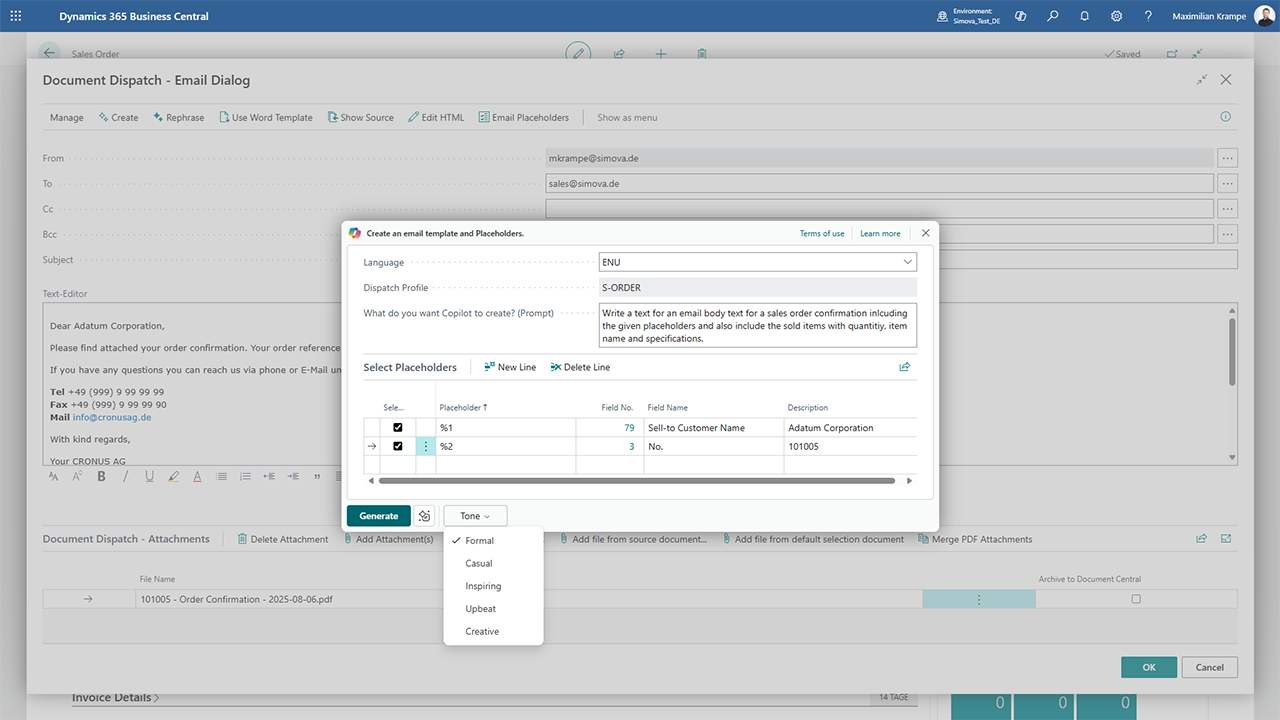Image resolution: width=1280 pixels, height=720 pixels.
Task: Click the Generate button
Action: coord(379,516)
